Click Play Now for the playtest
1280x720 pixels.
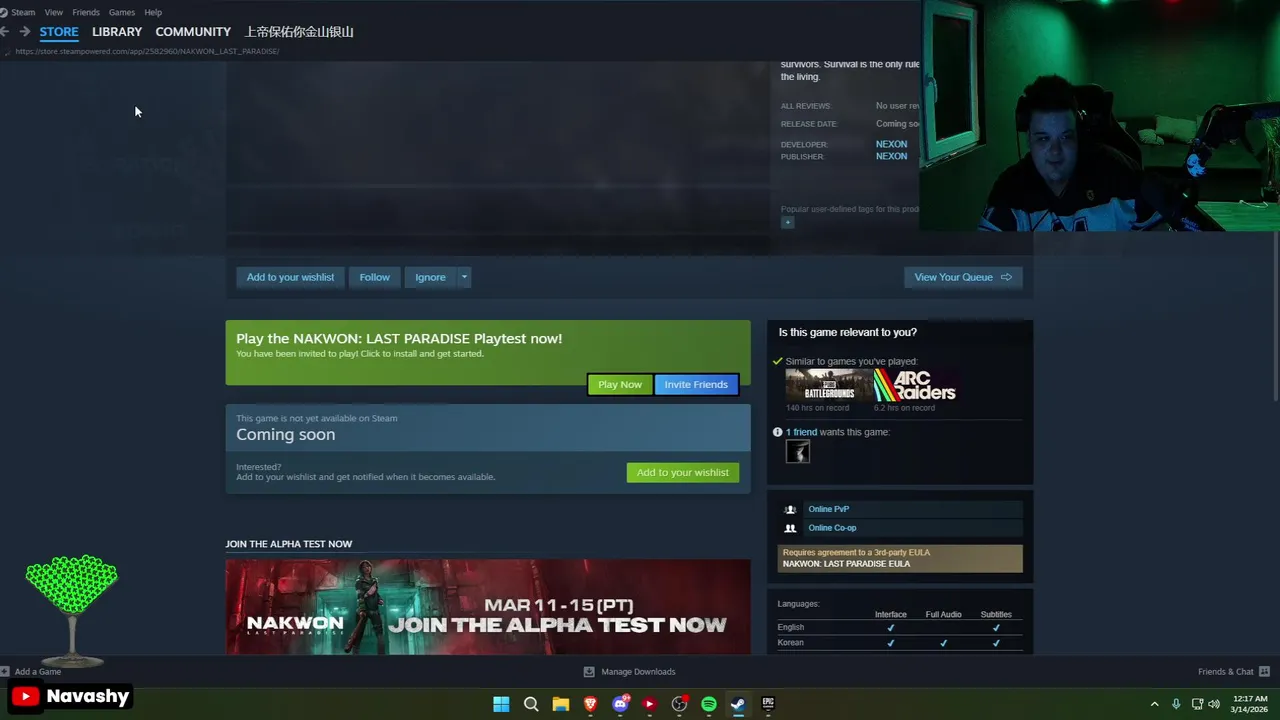coord(620,384)
